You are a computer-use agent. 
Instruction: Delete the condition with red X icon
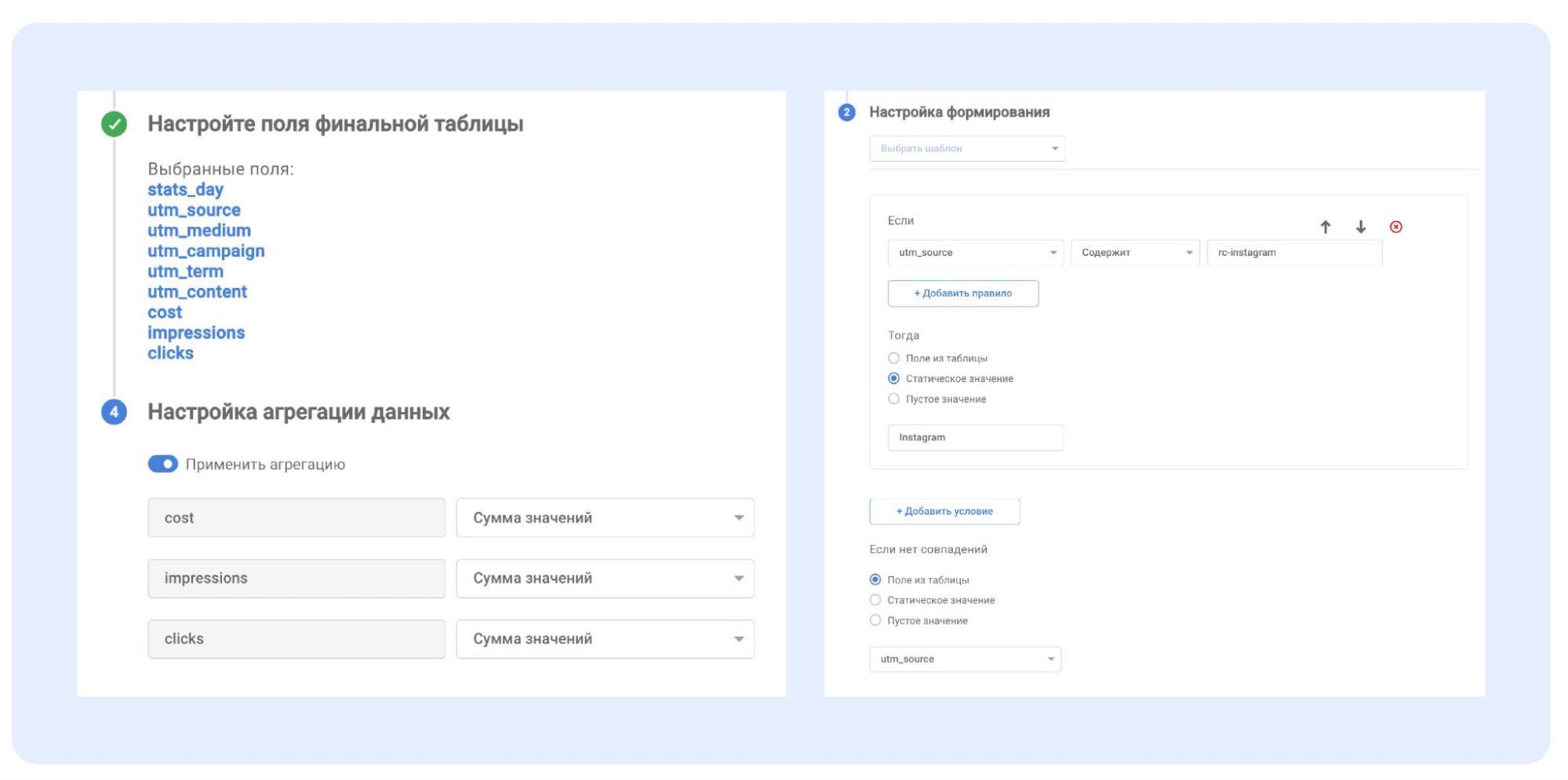click(x=1395, y=228)
